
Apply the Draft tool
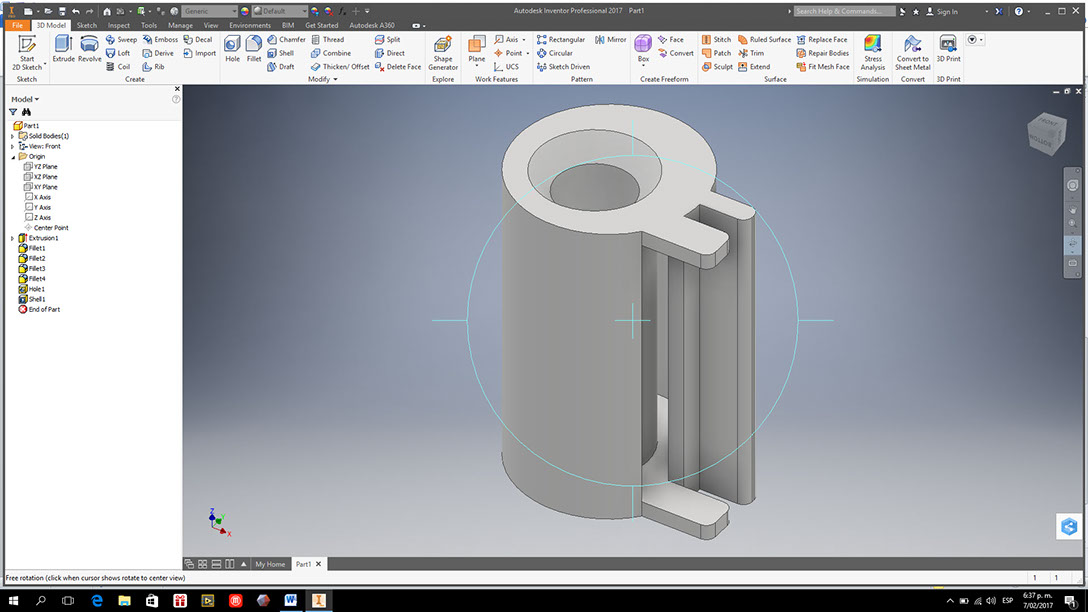click(x=281, y=67)
